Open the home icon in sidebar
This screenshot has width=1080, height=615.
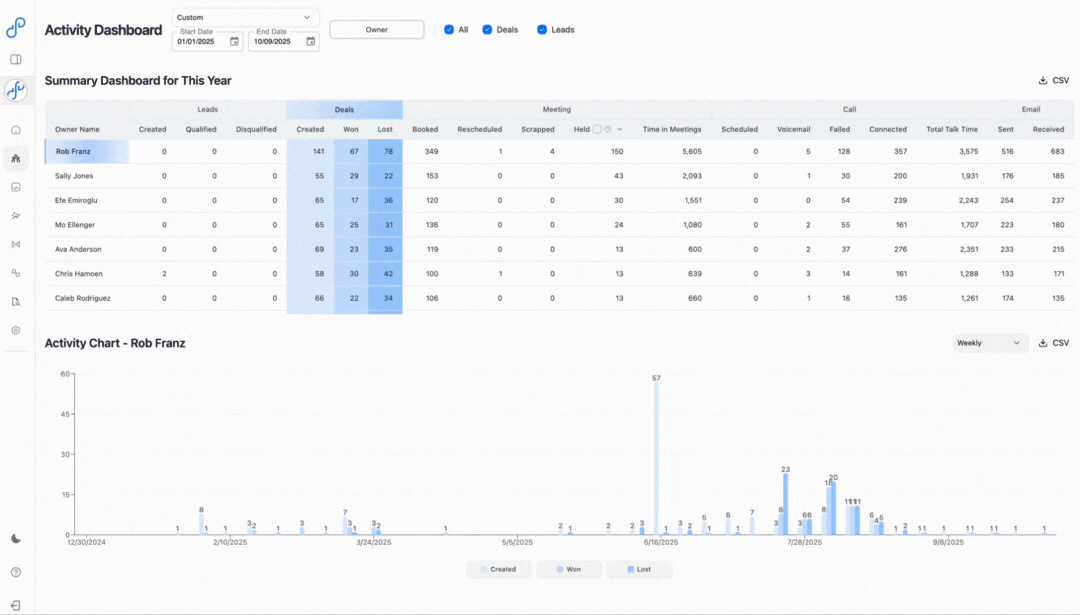click(x=16, y=130)
